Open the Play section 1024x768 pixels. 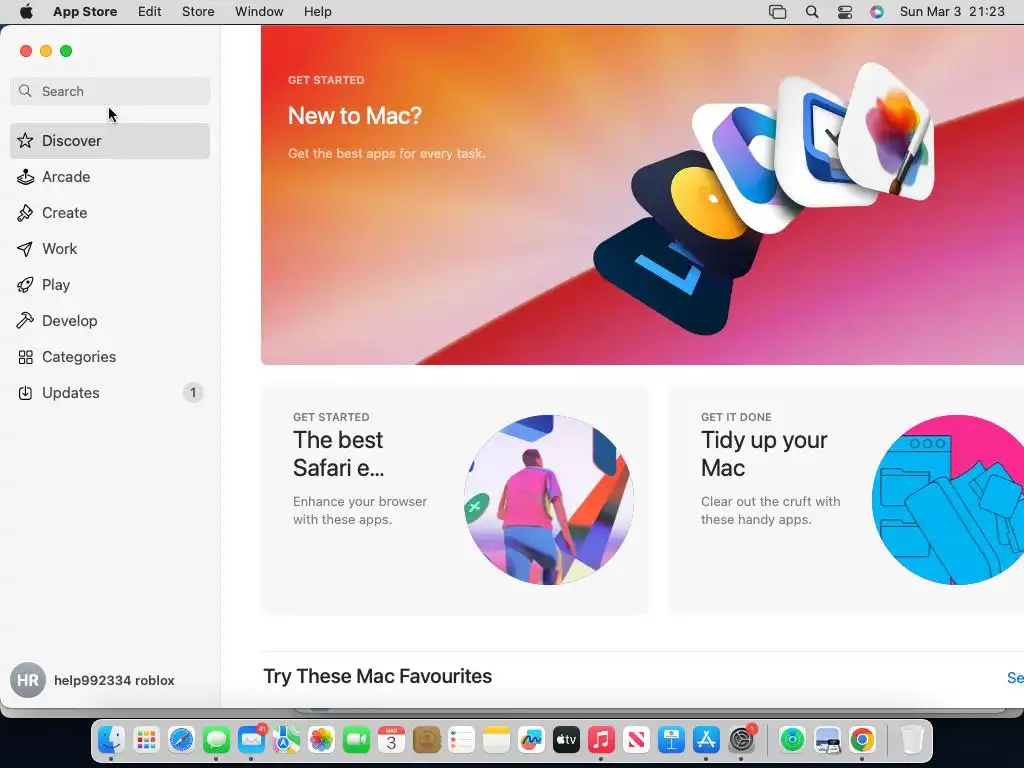click(110, 285)
